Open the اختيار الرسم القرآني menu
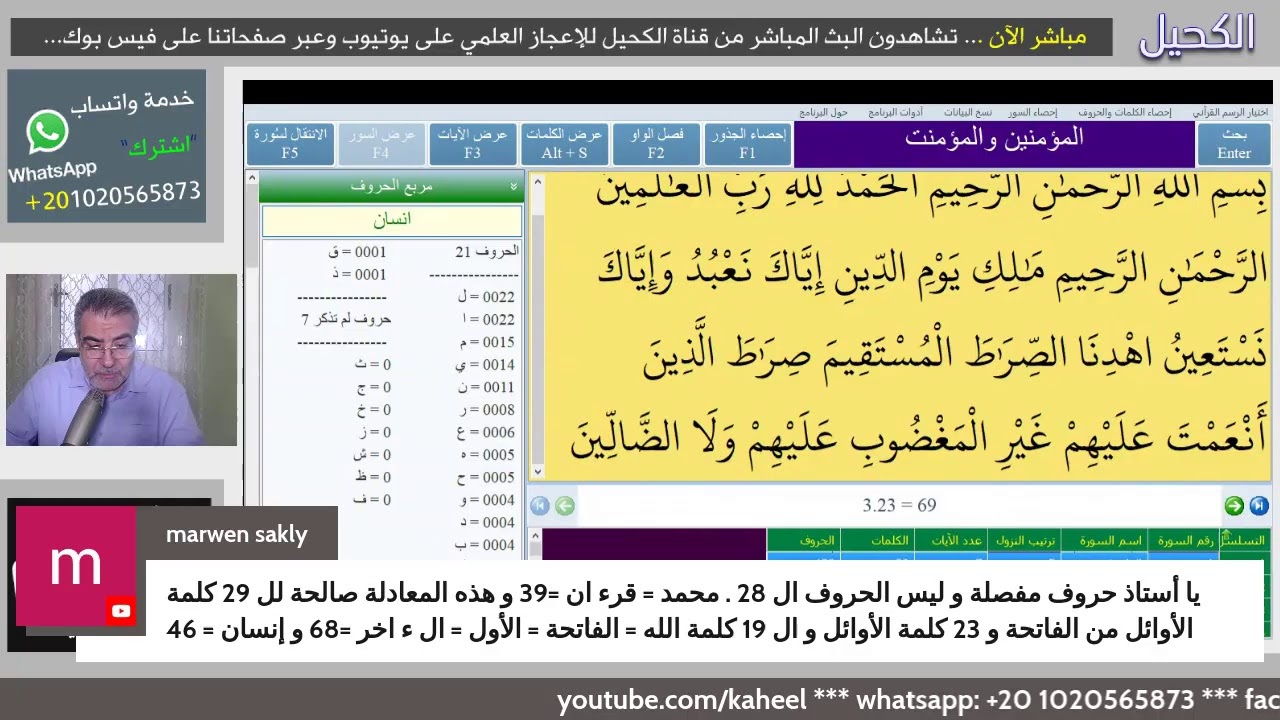 (x=1230, y=113)
